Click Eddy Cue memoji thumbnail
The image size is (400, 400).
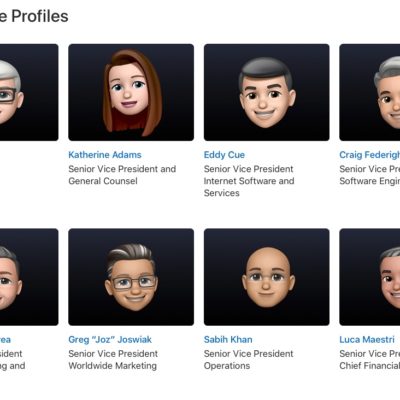(x=267, y=92)
